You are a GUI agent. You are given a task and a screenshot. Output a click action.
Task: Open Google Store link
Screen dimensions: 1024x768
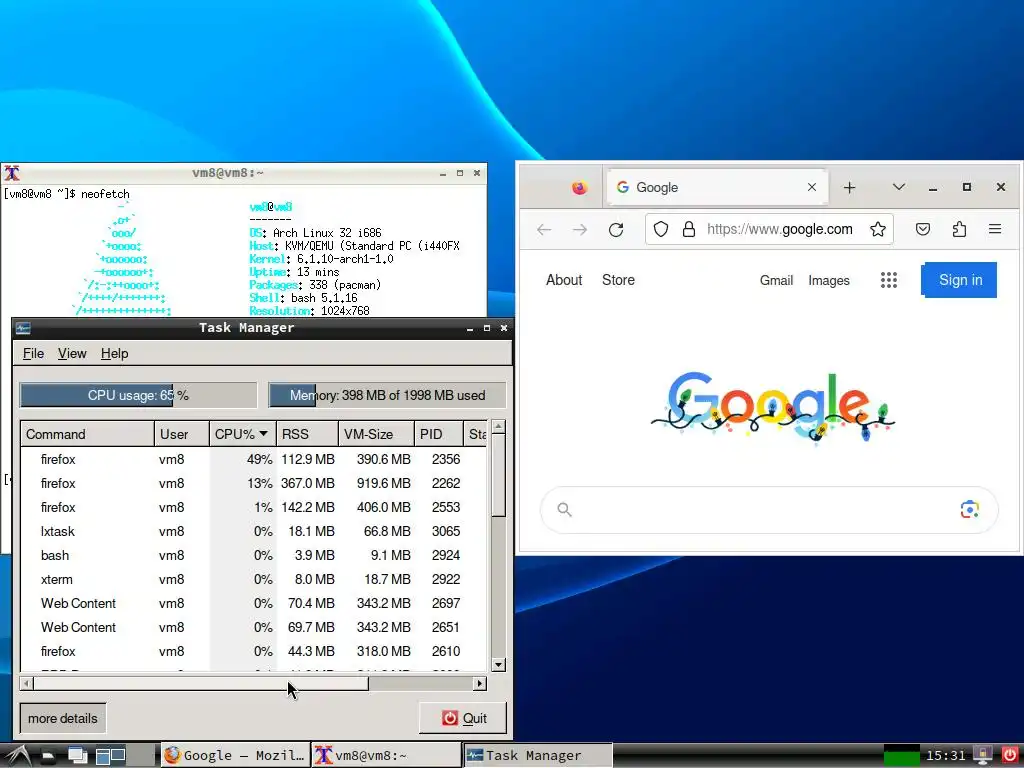click(x=618, y=280)
